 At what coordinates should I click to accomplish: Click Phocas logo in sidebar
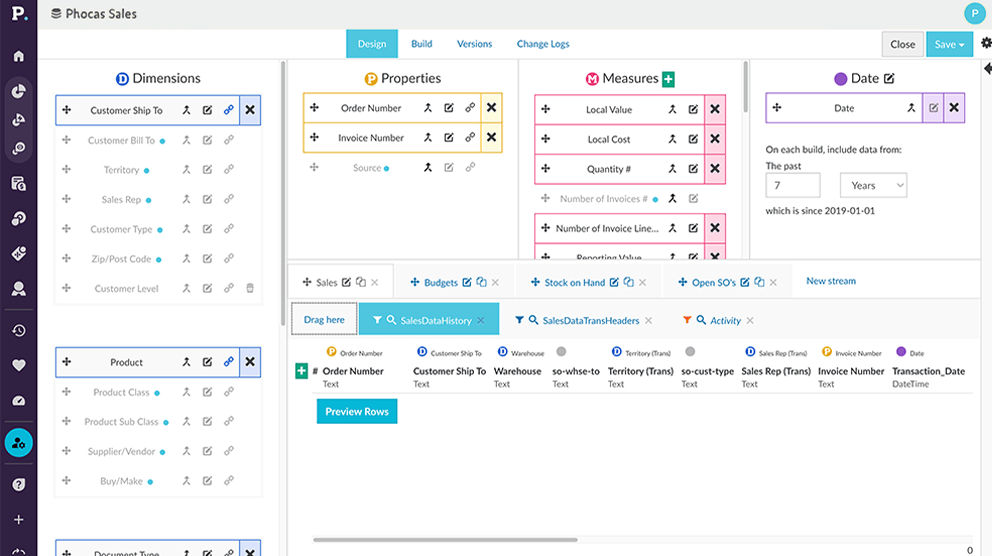18,13
